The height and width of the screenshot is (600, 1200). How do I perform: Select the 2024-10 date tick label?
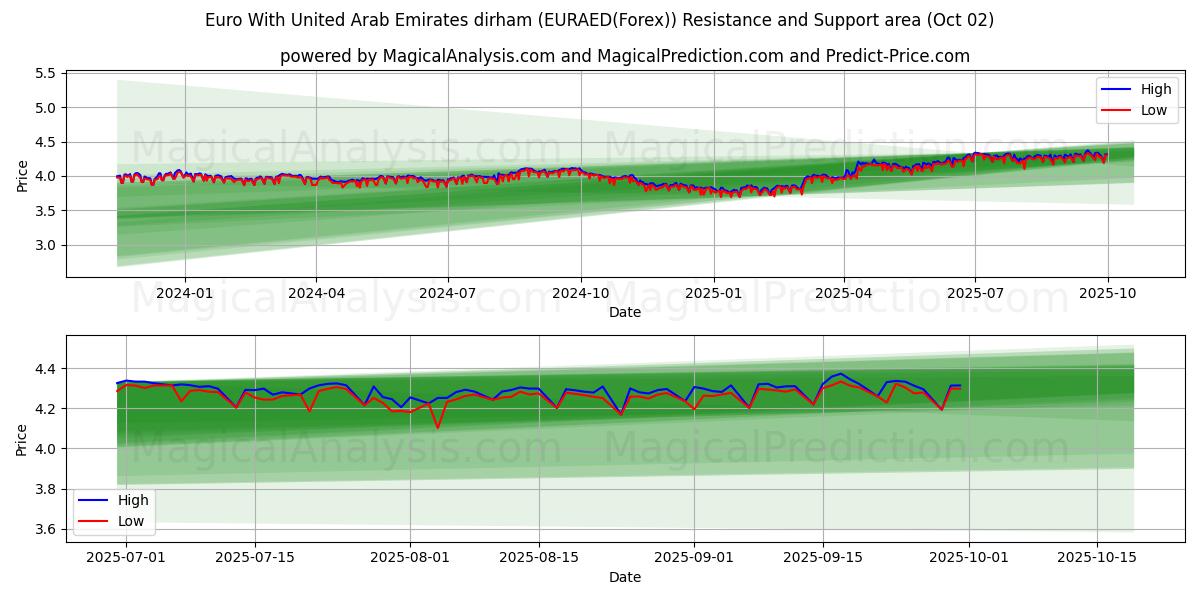click(x=581, y=293)
